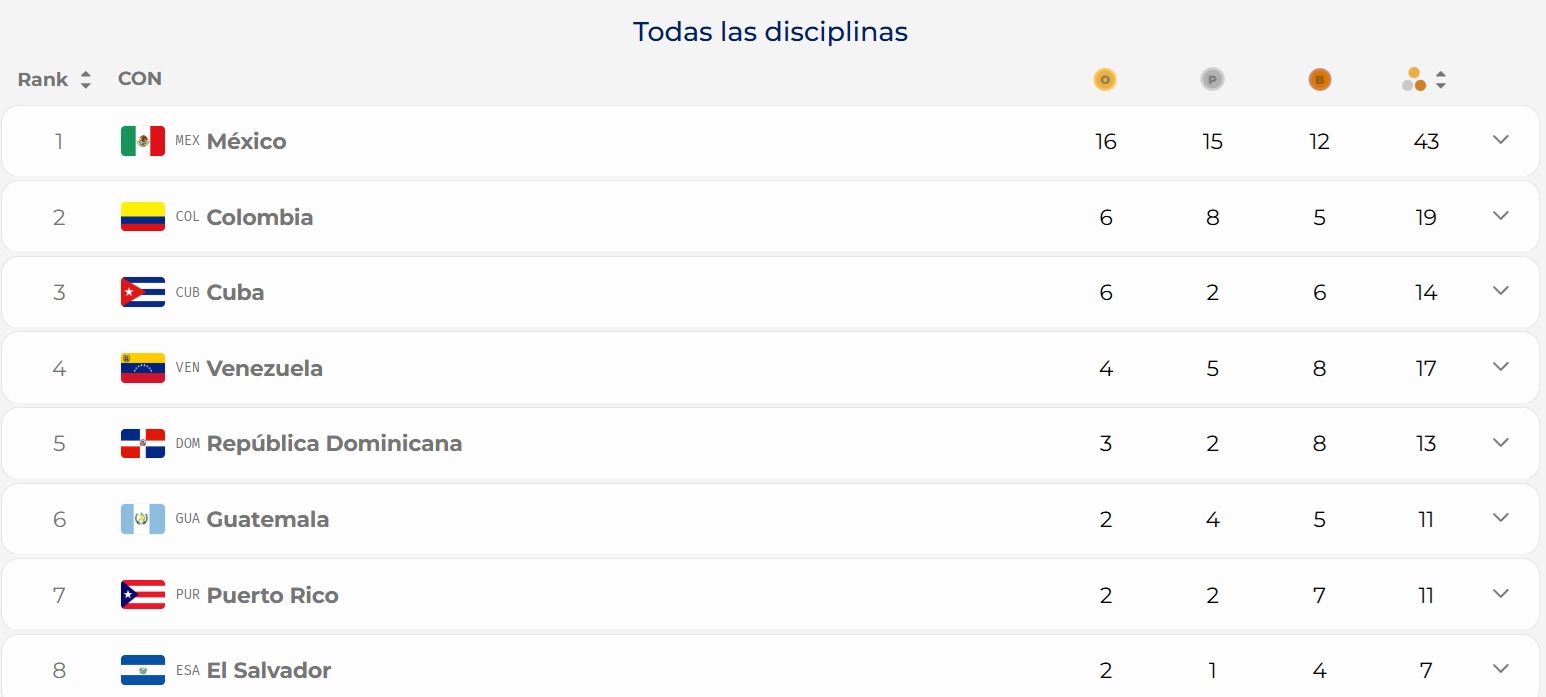1546x697 pixels.
Task: Click the México flag icon
Action: click(x=143, y=141)
